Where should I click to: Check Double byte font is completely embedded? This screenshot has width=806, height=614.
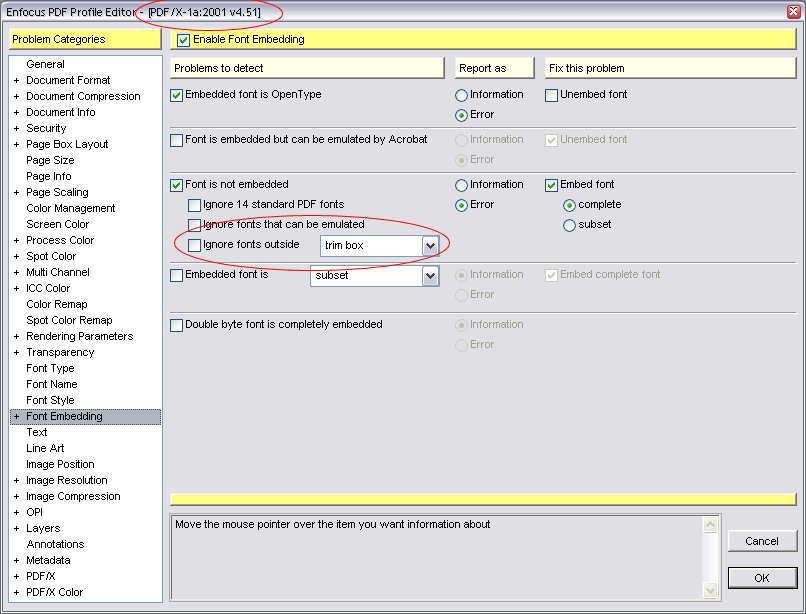176,325
